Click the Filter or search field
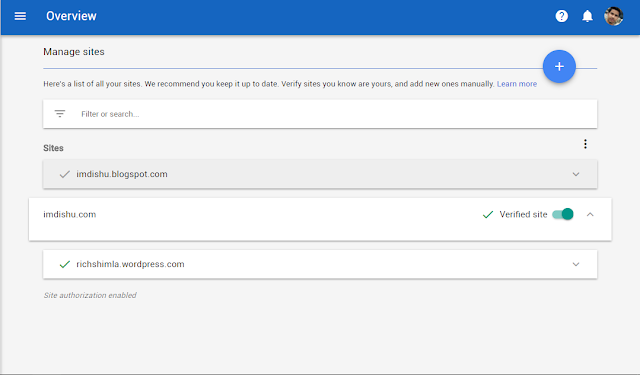Screen dimensions: 640x375 pyautogui.click(x=320, y=114)
